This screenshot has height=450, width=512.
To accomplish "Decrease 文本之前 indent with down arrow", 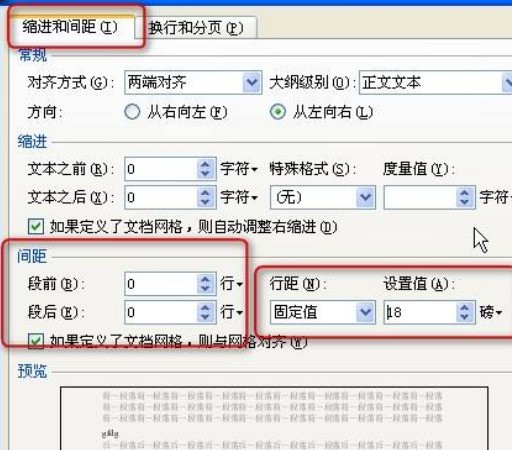I will (205, 174).
